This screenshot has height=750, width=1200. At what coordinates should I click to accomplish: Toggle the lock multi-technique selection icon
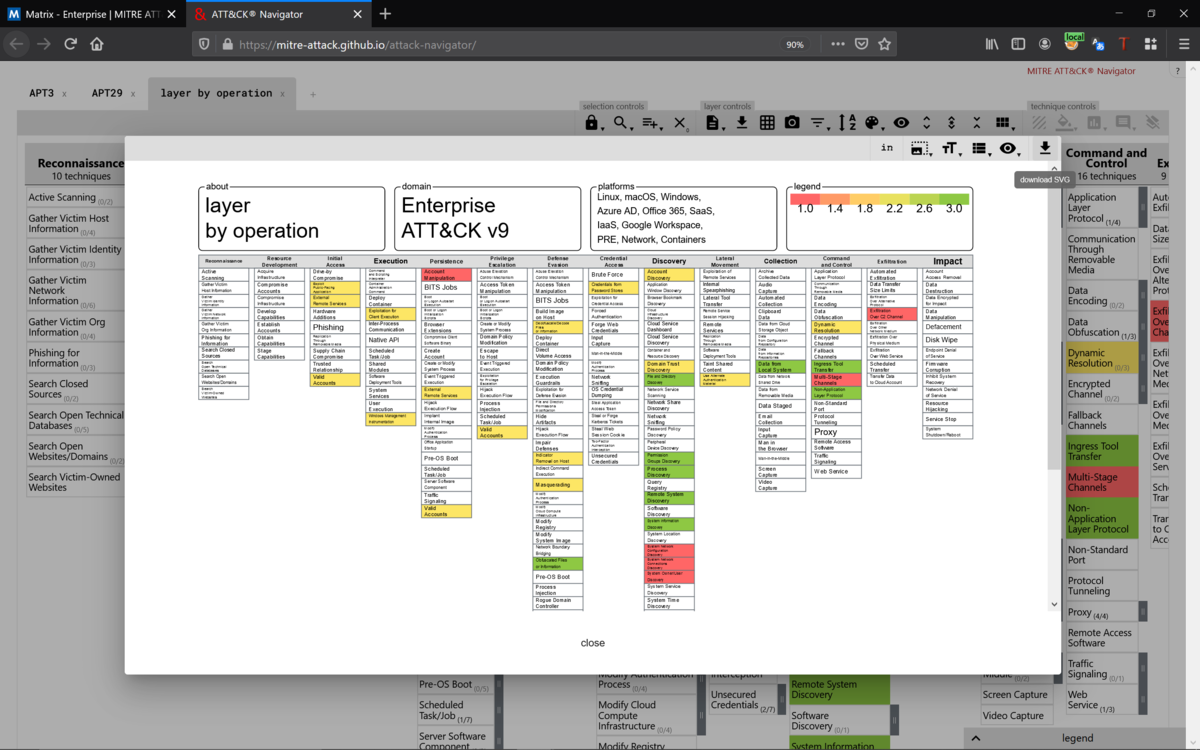coord(592,123)
